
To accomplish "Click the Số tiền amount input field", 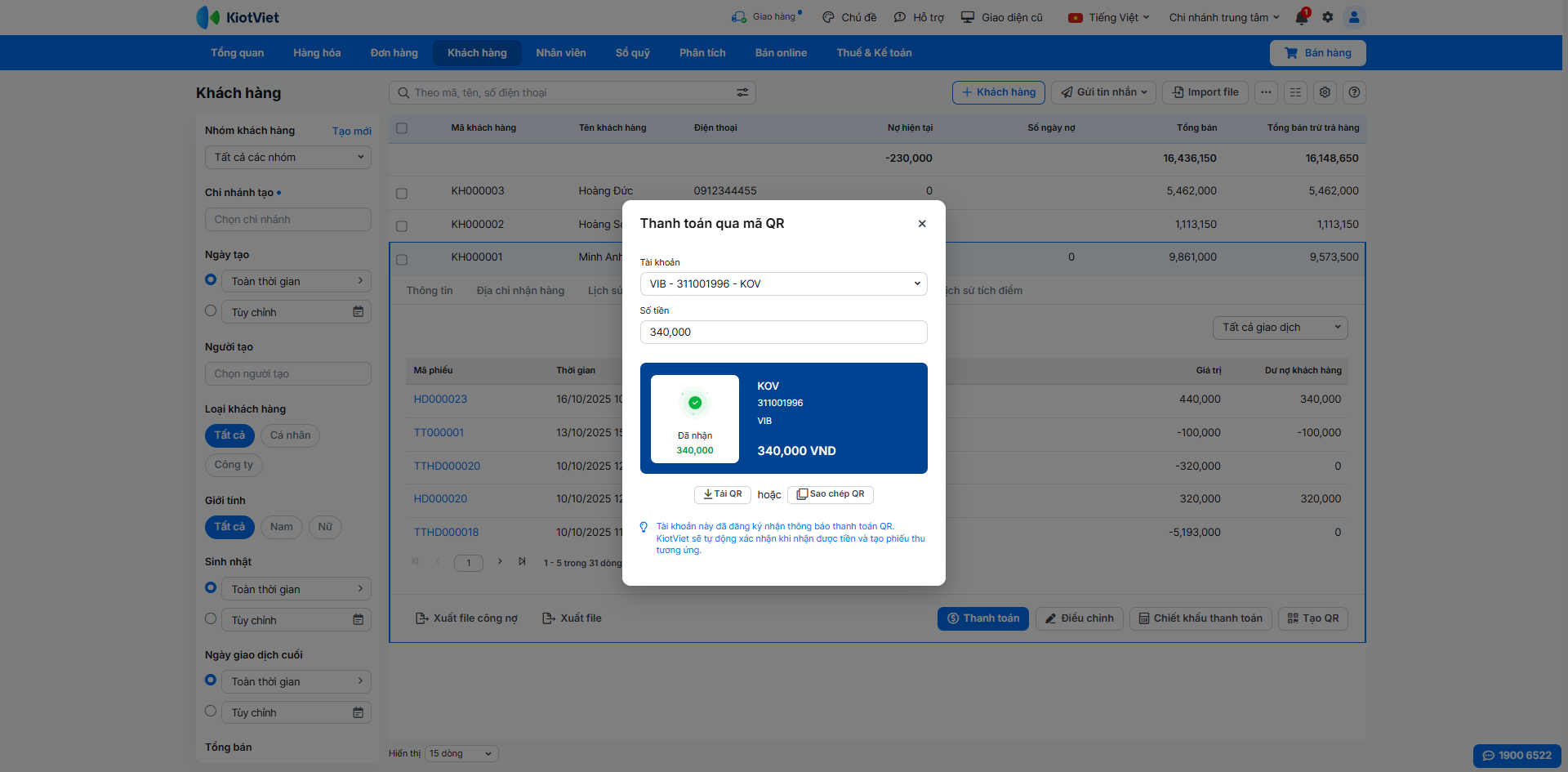I will (783, 332).
